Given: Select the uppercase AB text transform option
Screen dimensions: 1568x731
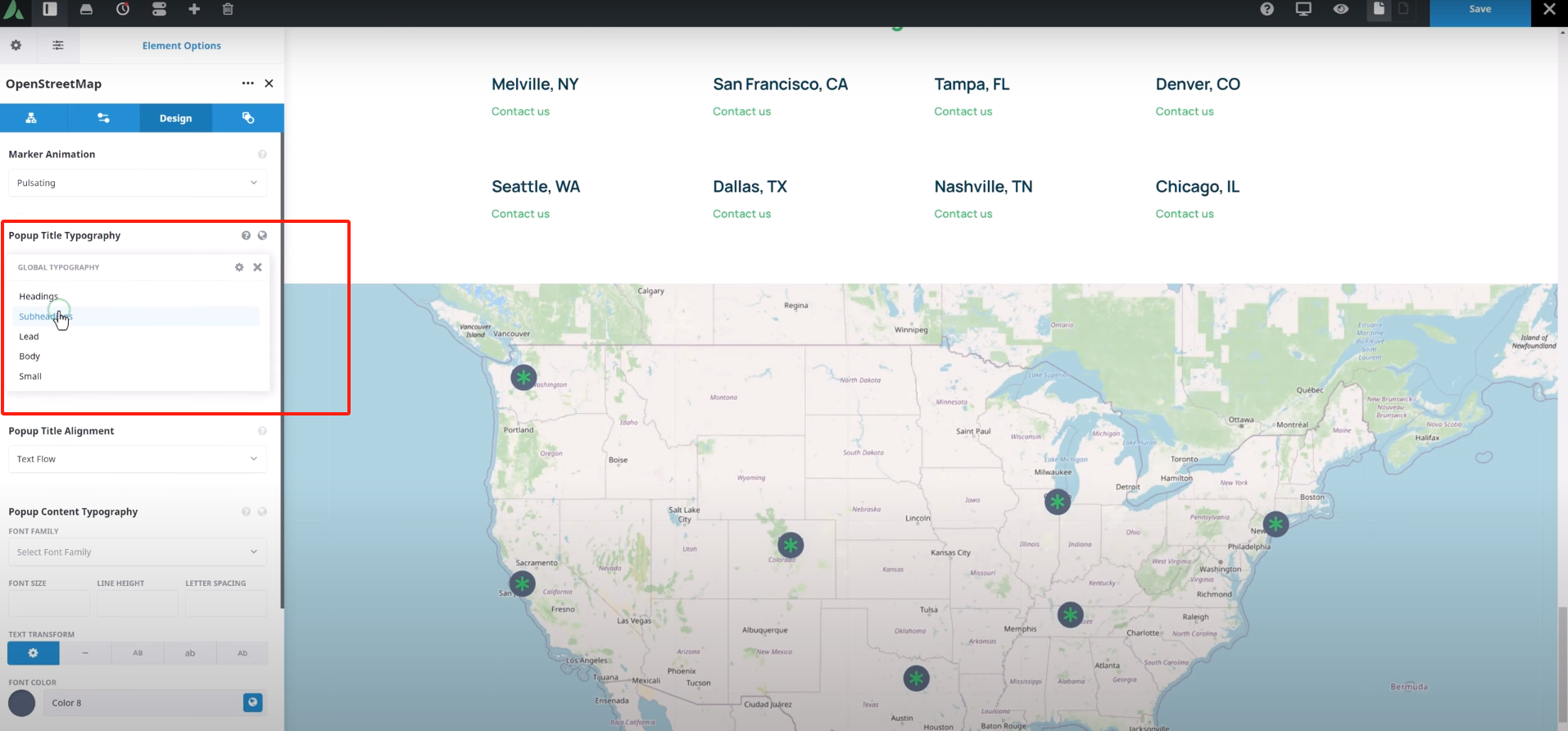Looking at the screenshot, I should click(138, 653).
